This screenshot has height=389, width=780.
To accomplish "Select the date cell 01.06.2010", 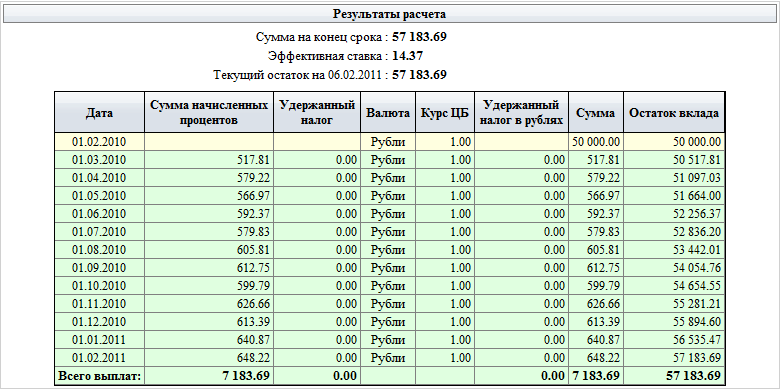I will click(99, 214).
